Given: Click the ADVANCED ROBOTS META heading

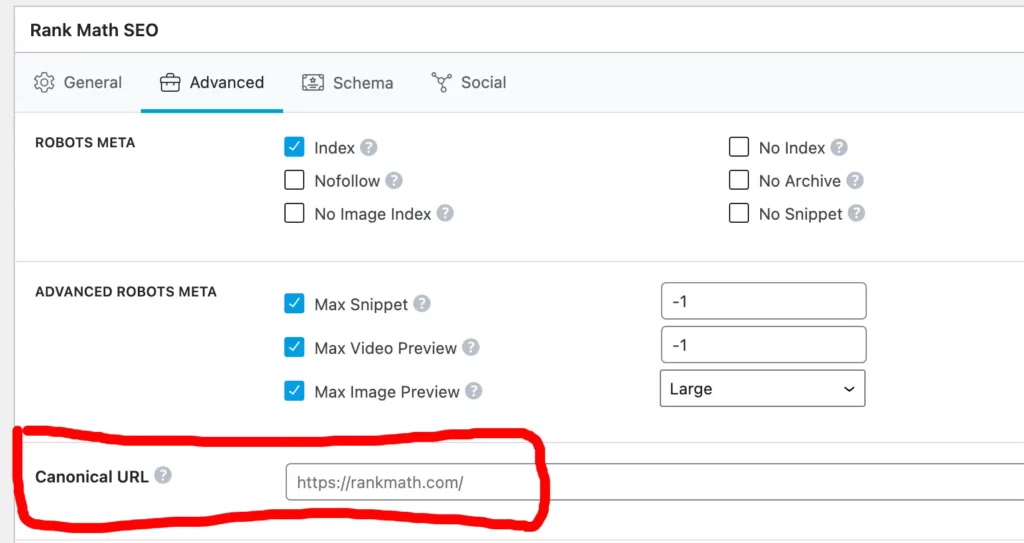Looking at the screenshot, I should (126, 291).
